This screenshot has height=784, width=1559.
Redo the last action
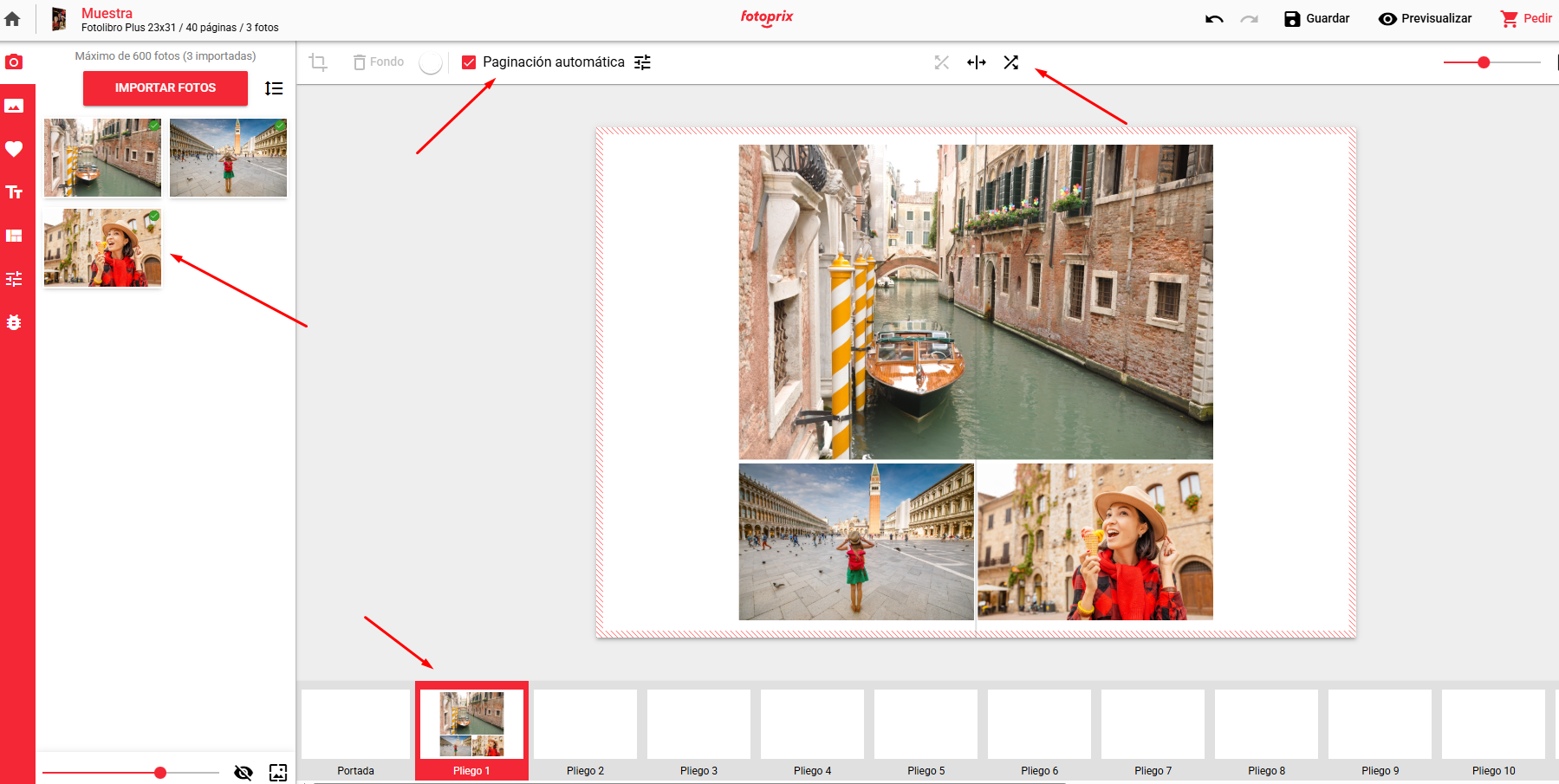coord(1249,19)
